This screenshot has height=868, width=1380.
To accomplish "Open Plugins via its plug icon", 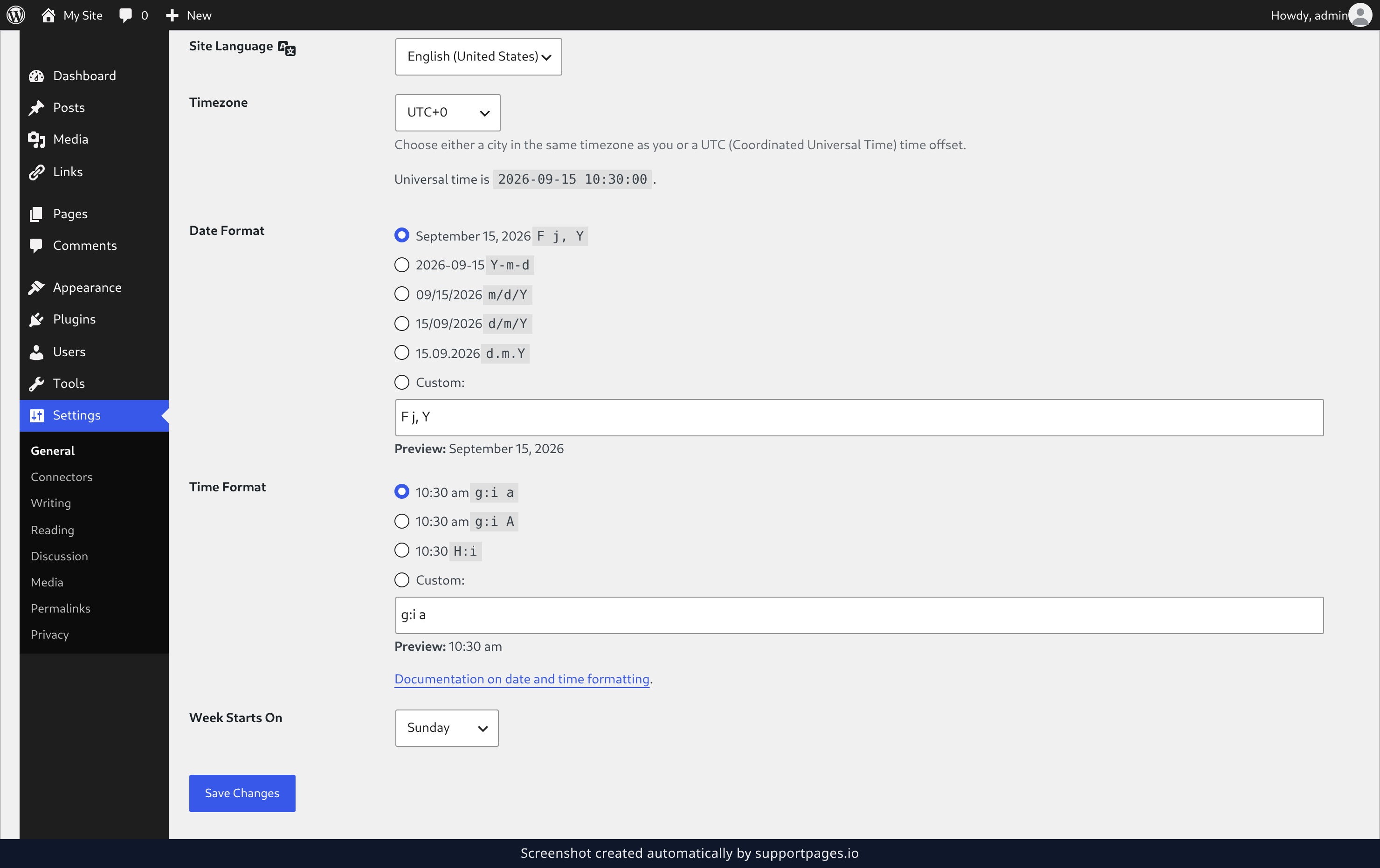I will 37,319.
